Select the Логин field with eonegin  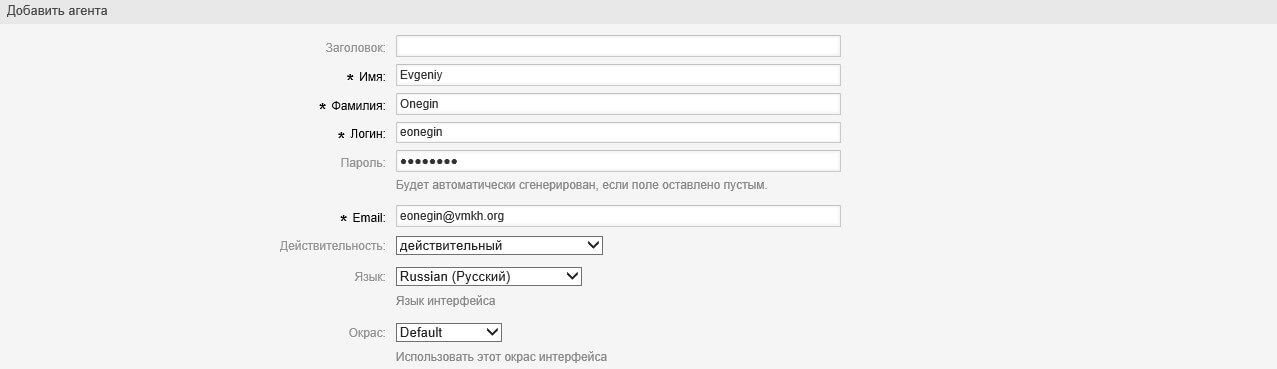tap(618, 132)
